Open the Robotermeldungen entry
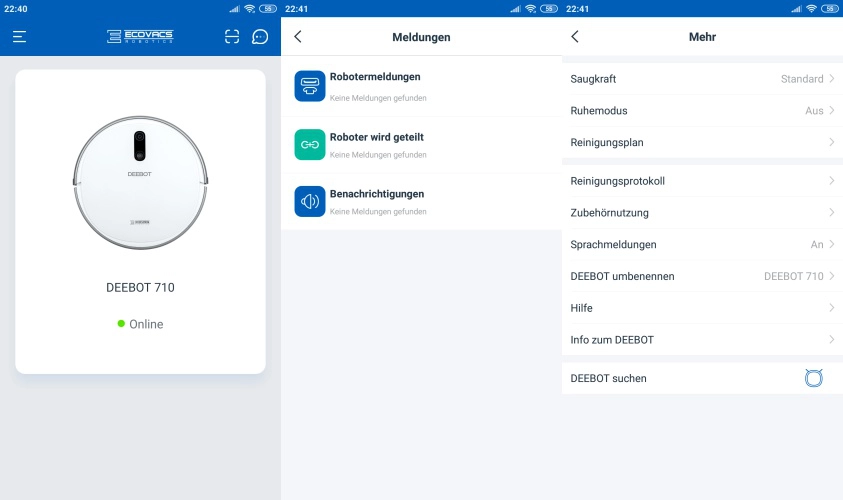 422,86
